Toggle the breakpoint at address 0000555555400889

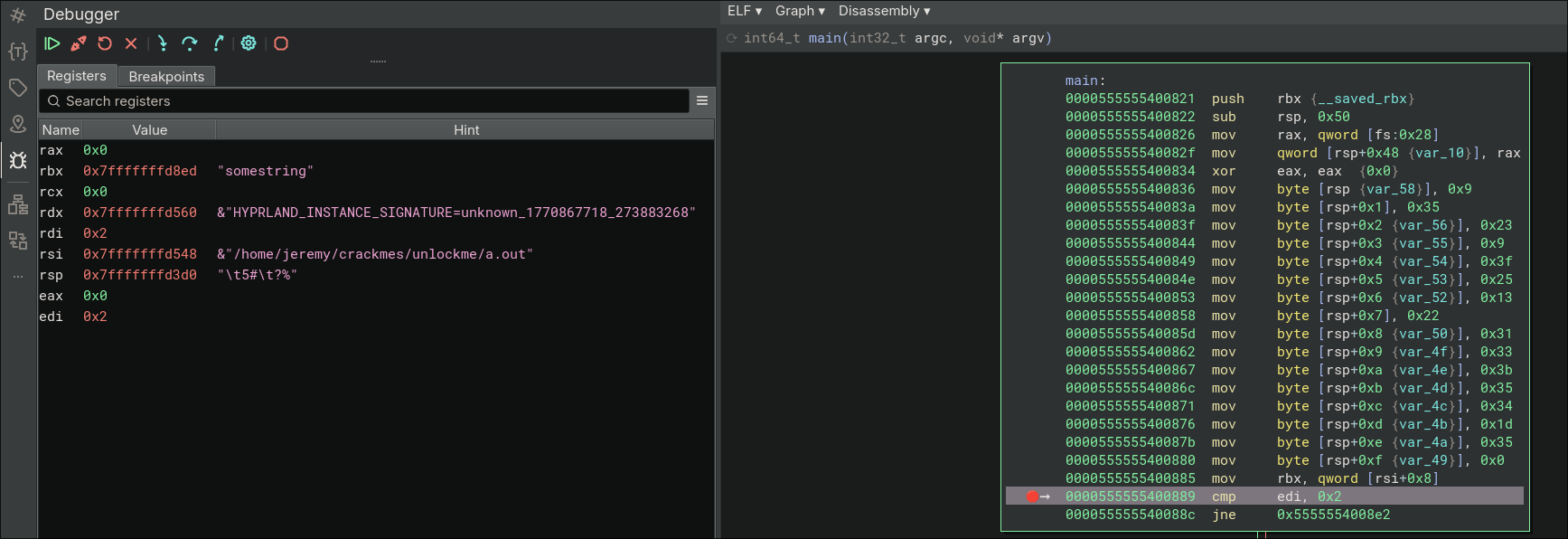point(1032,496)
